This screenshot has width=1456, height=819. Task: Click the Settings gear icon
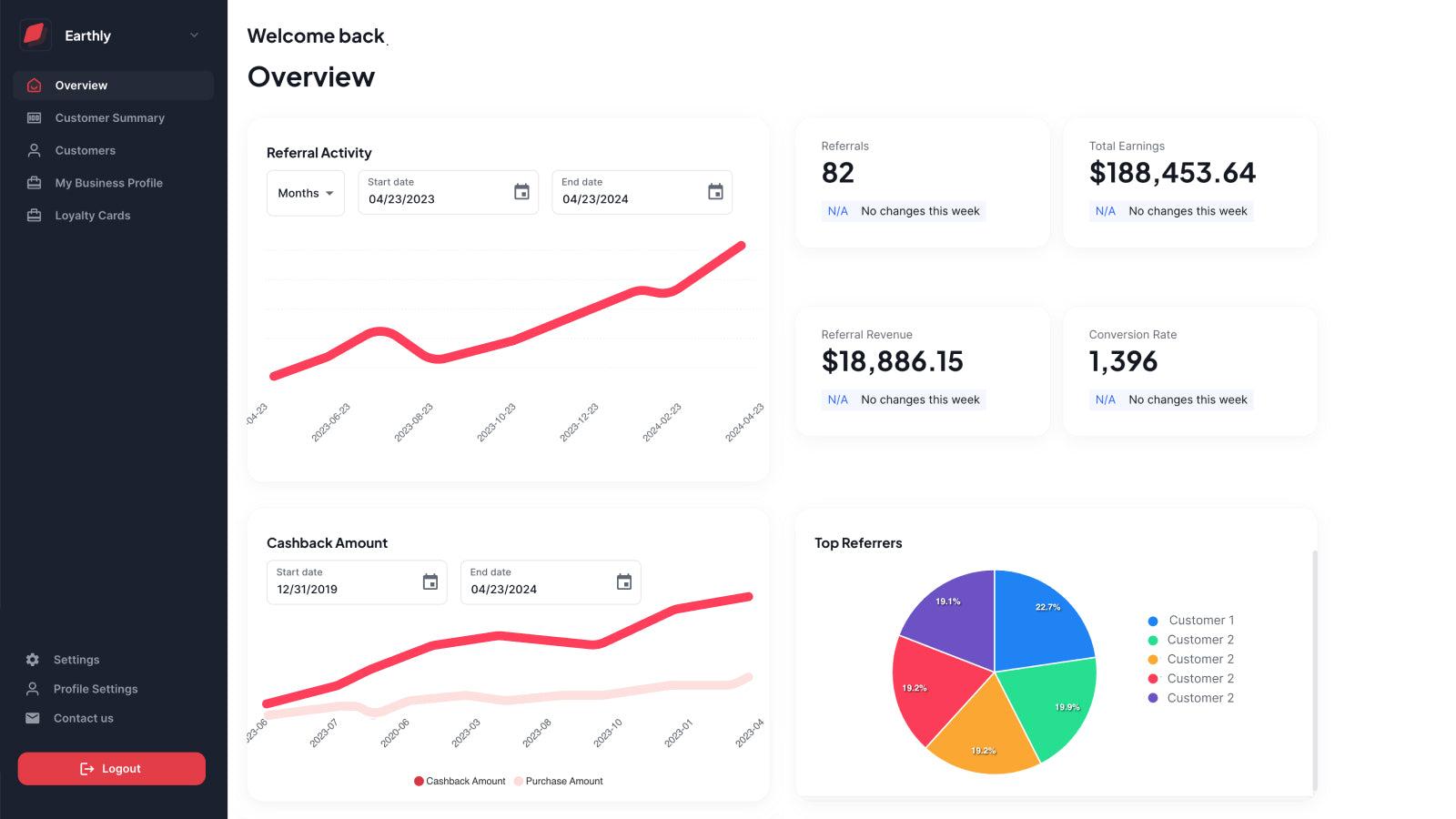[33, 659]
